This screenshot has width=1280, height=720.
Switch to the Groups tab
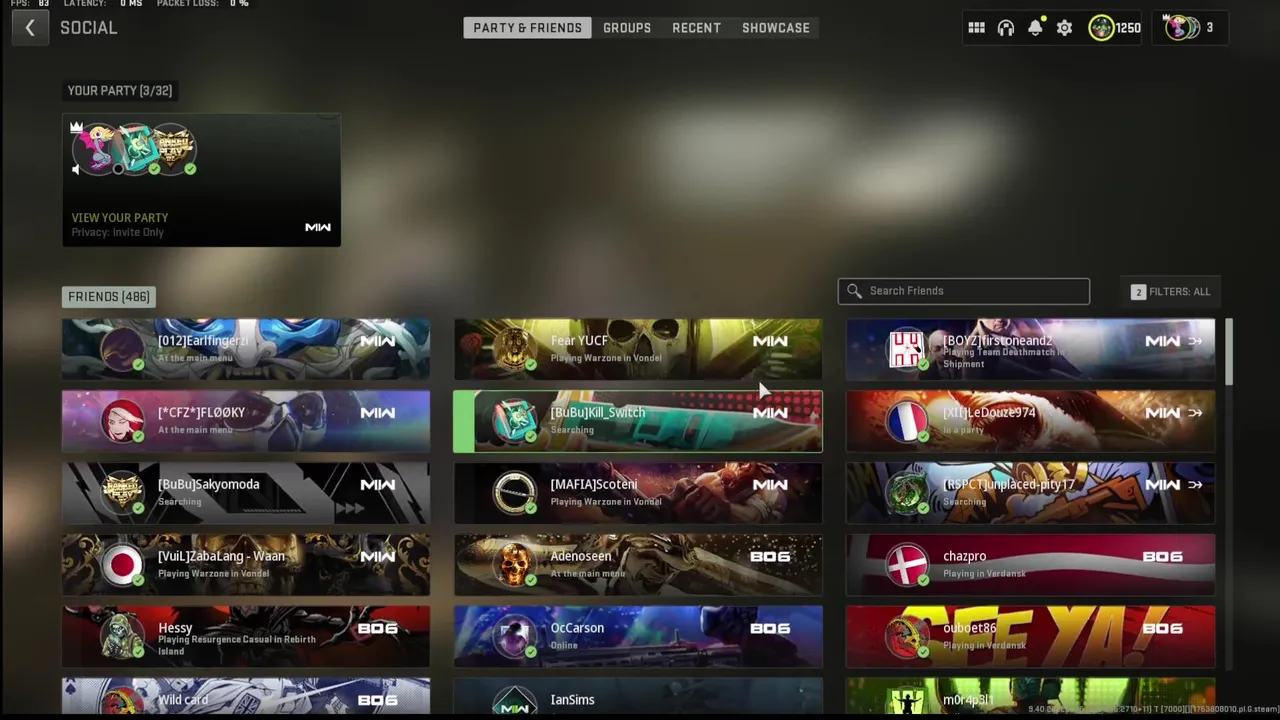point(627,28)
